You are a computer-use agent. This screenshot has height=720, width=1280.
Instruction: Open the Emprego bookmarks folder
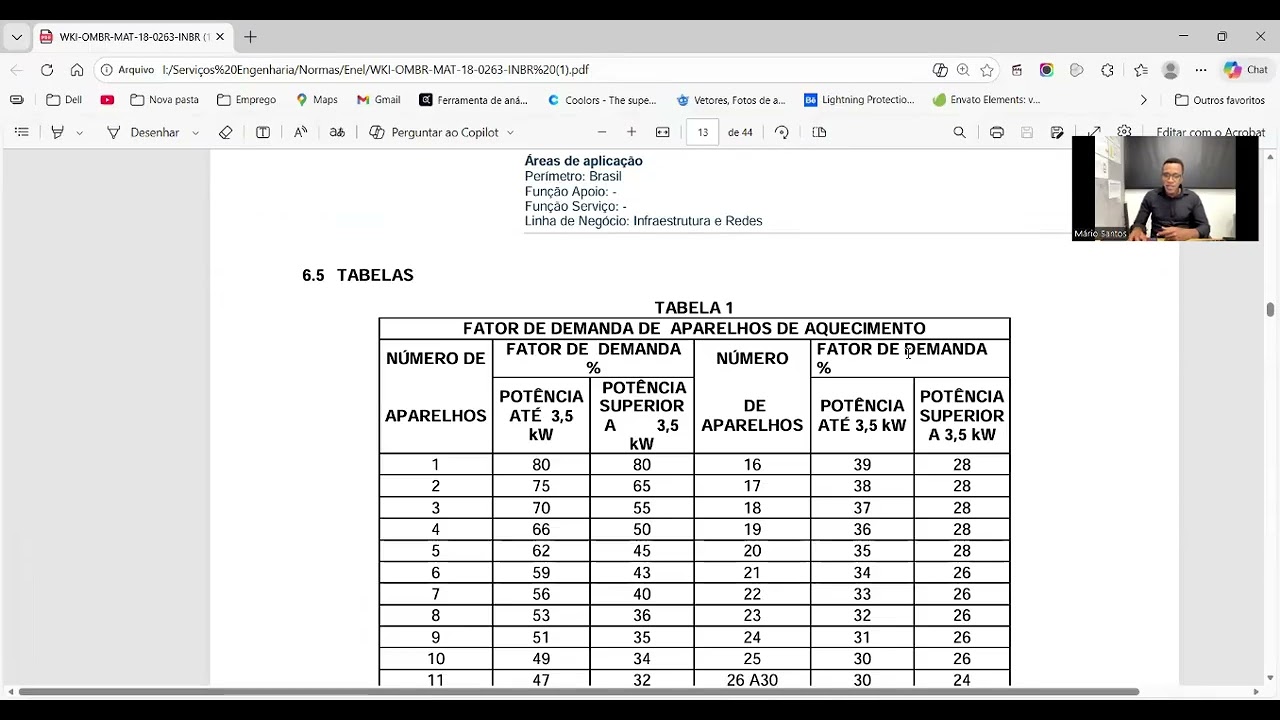pyautogui.click(x=246, y=100)
